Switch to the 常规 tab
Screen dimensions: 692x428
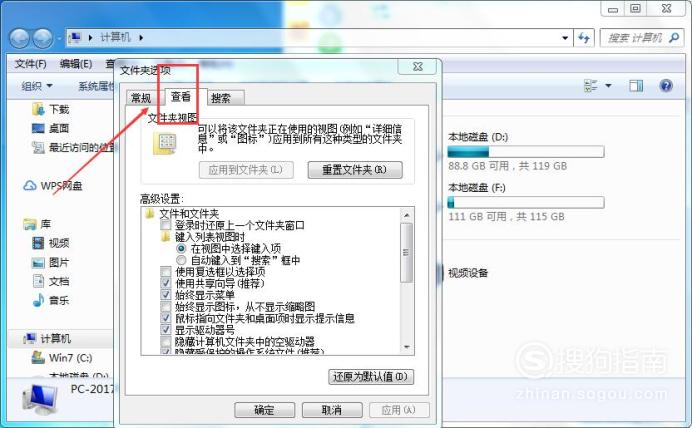pyautogui.click(x=141, y=98)
